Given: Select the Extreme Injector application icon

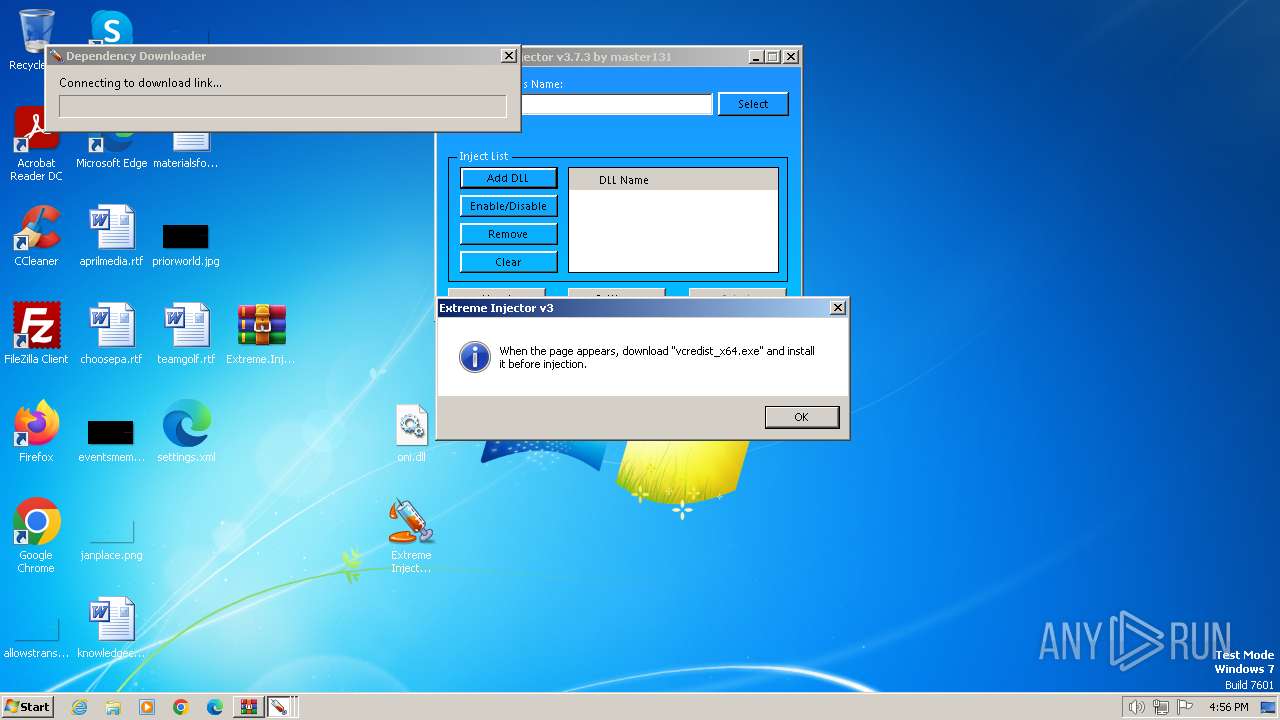Looking at the screenshot, I should pos(411,537).
